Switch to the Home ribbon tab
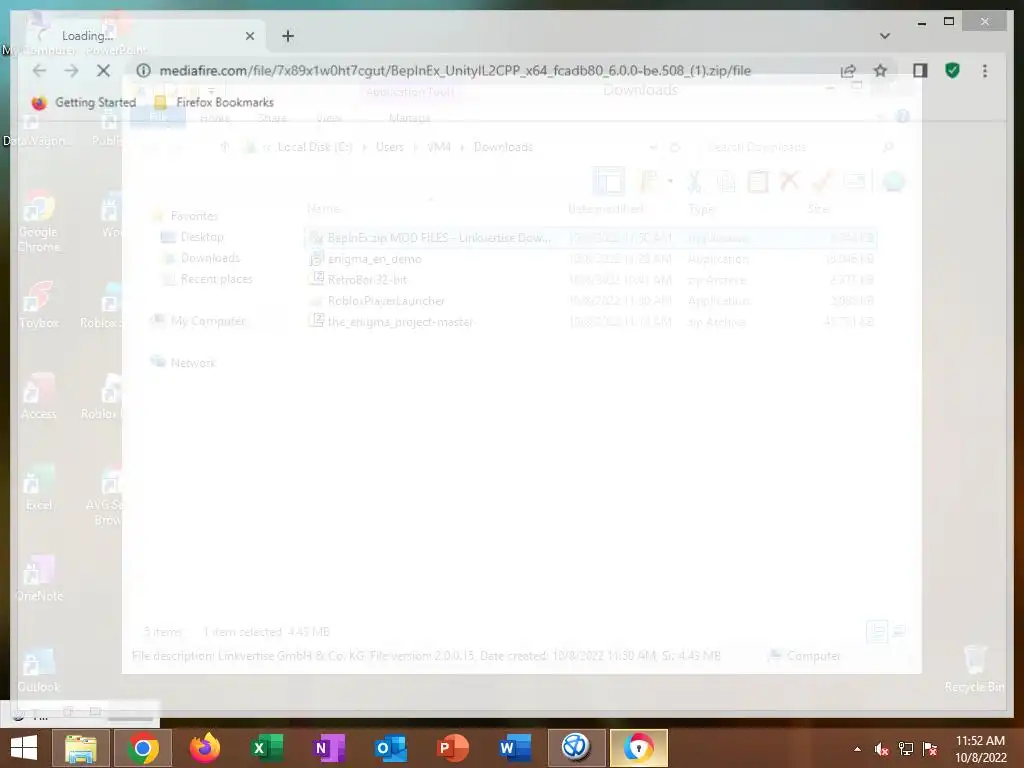This screenshot has height=768, width=1024. [x=215, y=118]
